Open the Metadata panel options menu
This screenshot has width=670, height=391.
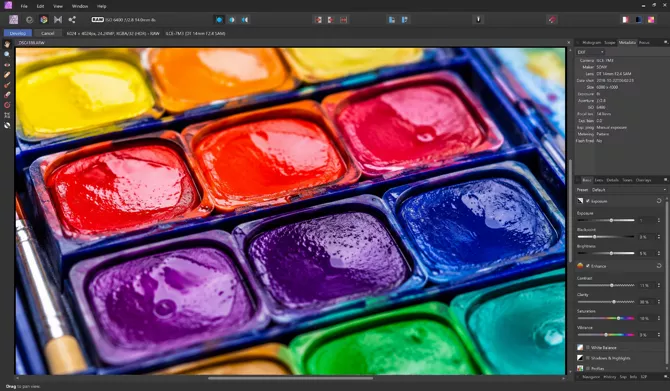pyautogui.click(x=665, y=42)
